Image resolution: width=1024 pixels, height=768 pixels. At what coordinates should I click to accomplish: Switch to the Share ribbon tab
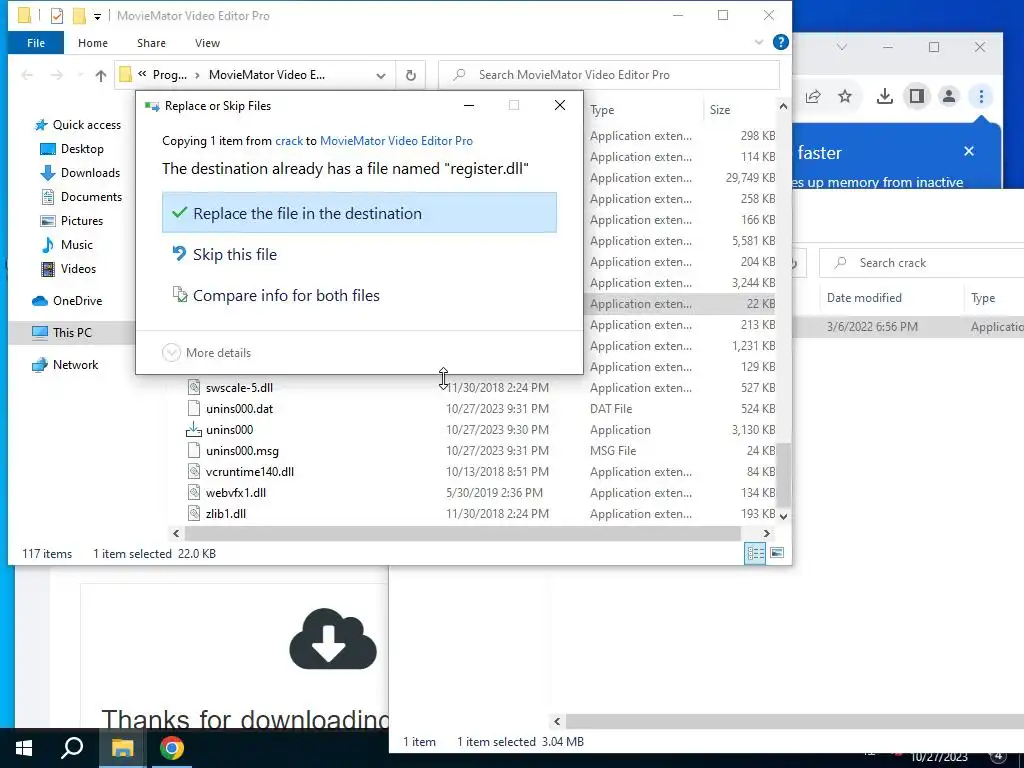click(151, 43)
